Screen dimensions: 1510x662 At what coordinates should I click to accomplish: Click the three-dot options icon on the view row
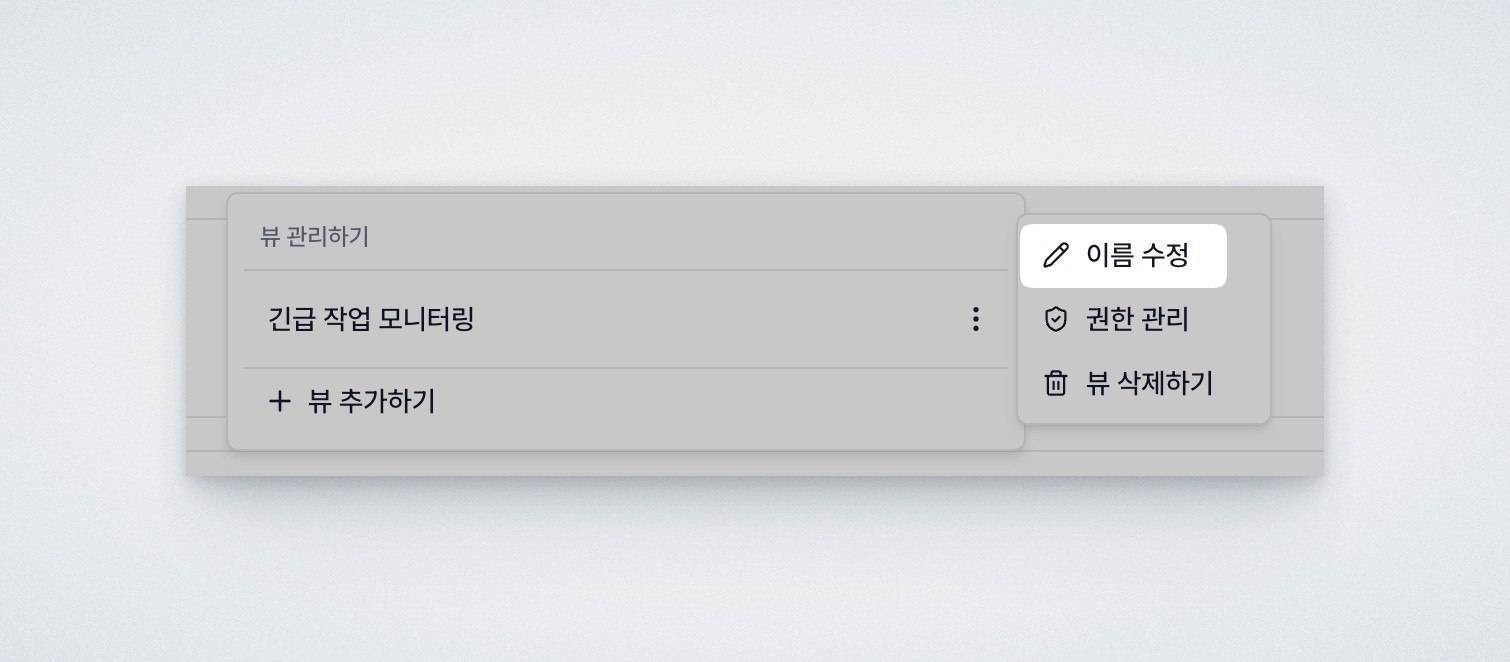(x=975, y=319)
